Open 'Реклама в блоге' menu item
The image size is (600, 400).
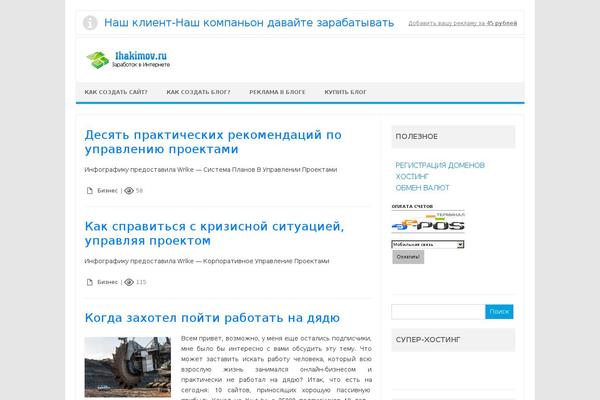[277, 92]
